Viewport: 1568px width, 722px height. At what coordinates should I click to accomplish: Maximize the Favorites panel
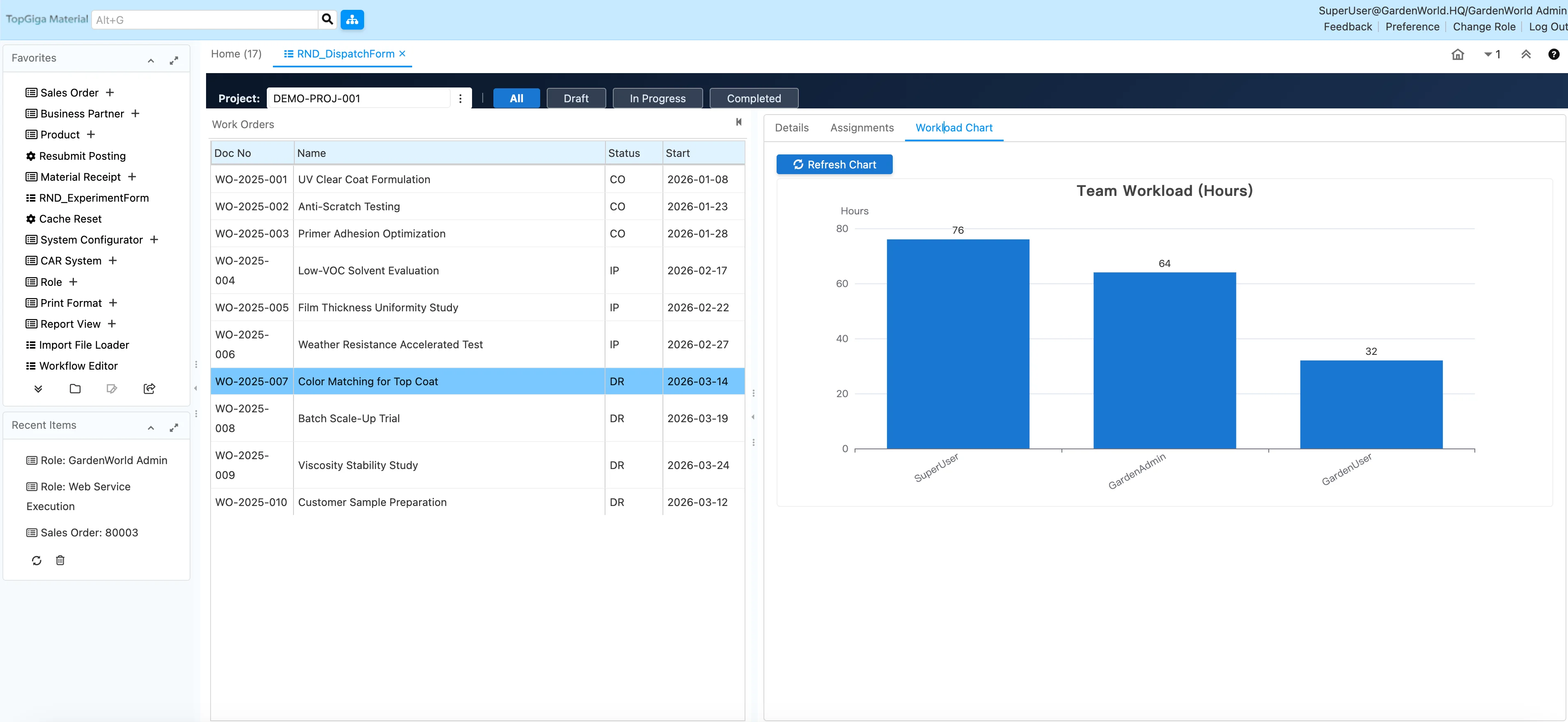click(x=174, y=60)
